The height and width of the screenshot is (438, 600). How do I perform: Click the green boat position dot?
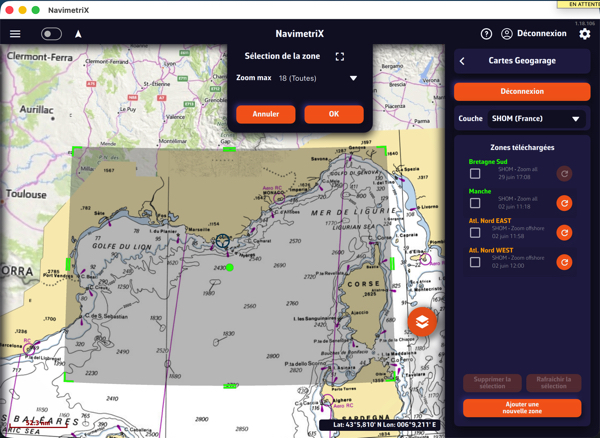coord(230,267)
